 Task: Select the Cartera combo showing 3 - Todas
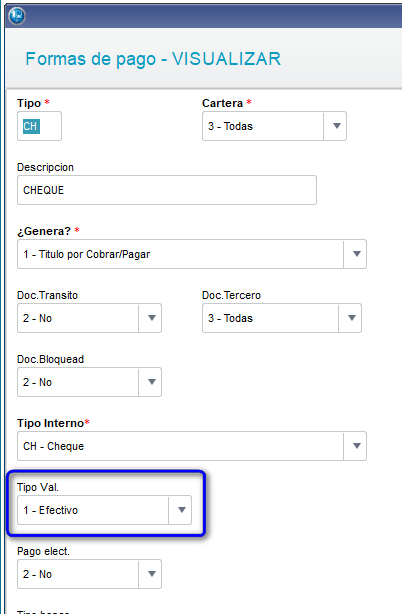coord(274,126)
